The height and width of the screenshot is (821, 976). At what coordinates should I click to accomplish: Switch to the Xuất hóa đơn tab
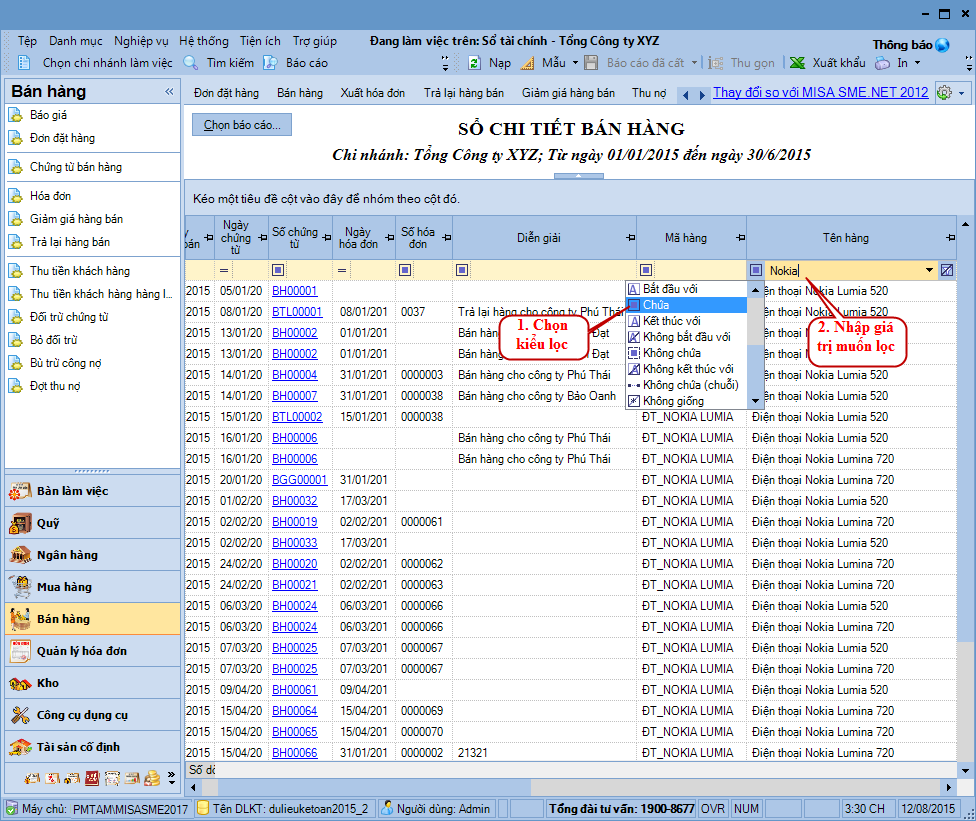(x=372, y=93)
